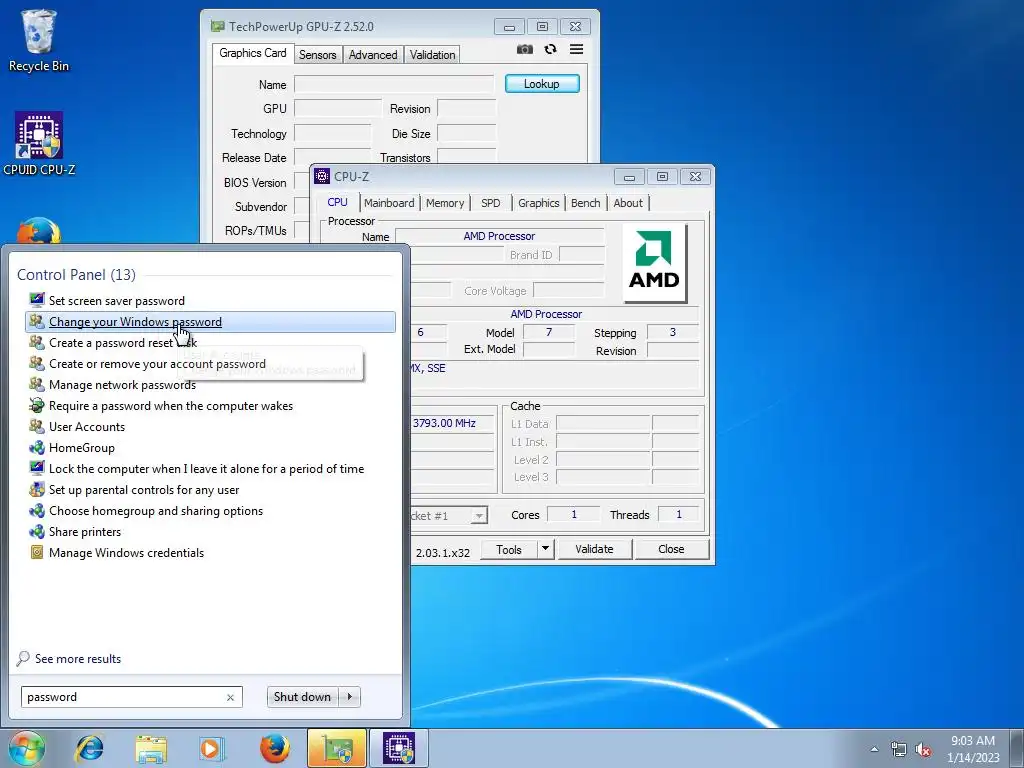Click the Show desktop button at taskbar edge

(x=1017, y=748)
